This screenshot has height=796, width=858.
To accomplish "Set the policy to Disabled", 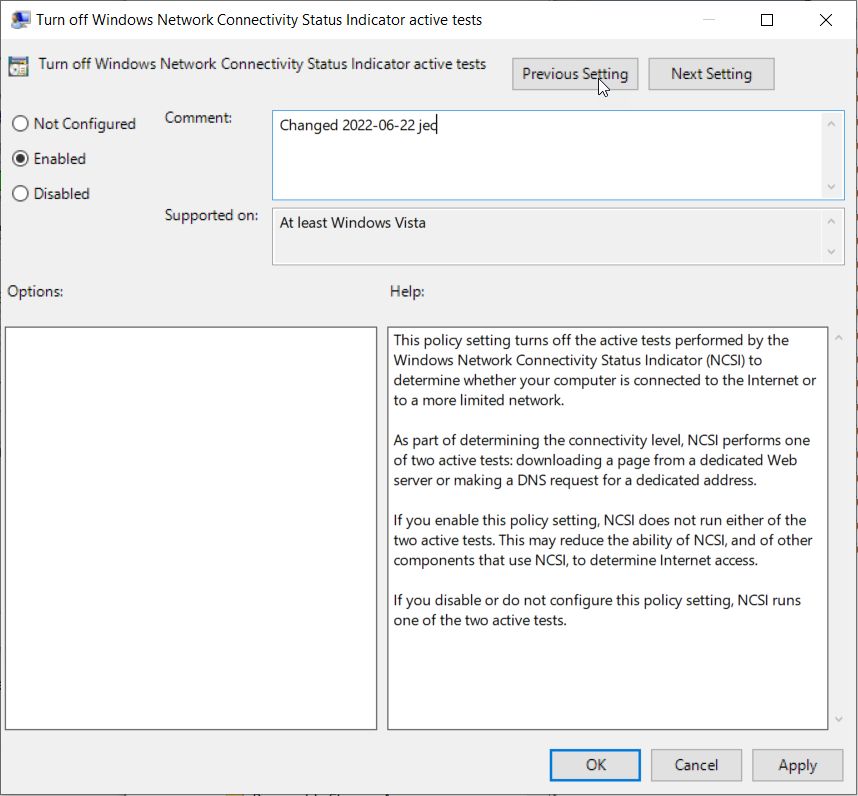I will pos(20,194).
